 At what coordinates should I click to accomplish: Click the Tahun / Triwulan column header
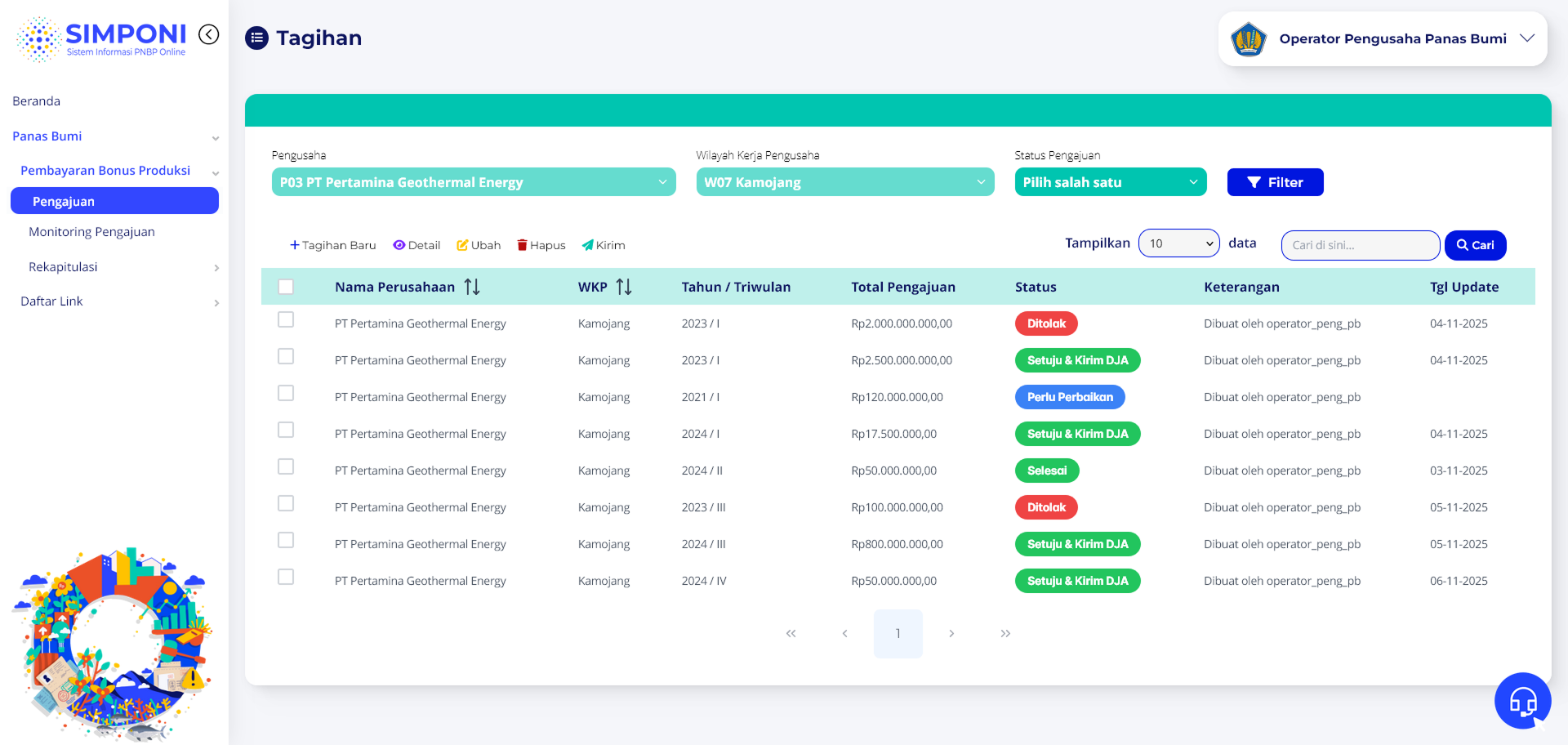point(736,287)
